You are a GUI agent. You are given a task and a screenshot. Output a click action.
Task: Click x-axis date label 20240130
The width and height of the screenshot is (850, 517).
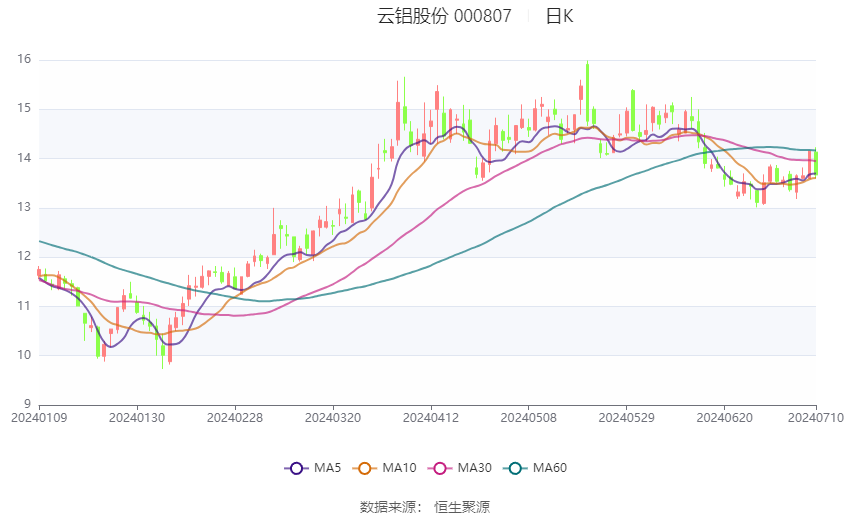point(137,418)
